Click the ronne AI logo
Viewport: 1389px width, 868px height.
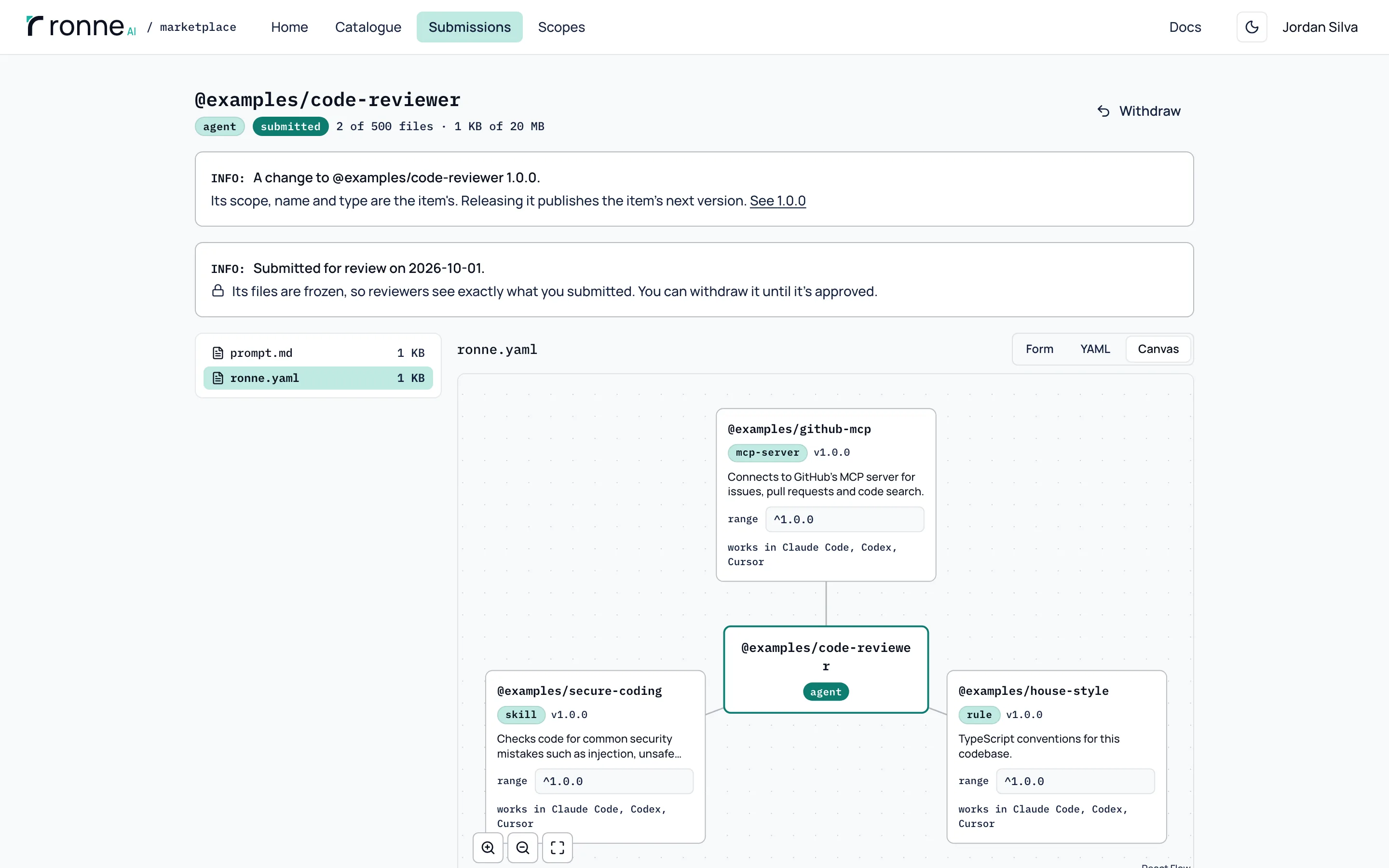coord(81,27)
